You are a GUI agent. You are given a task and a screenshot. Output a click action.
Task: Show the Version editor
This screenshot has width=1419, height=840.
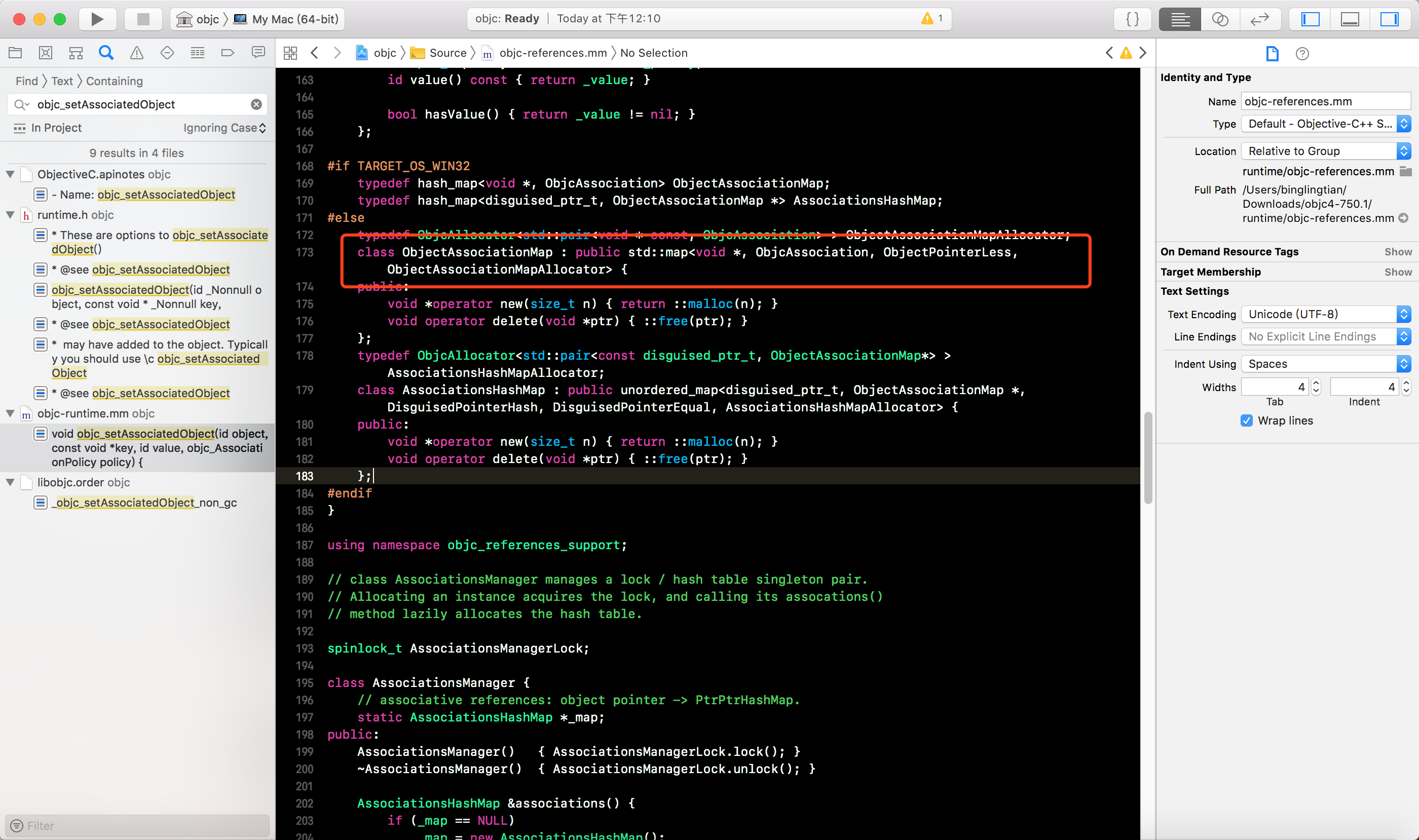[x=1259, y=19]
